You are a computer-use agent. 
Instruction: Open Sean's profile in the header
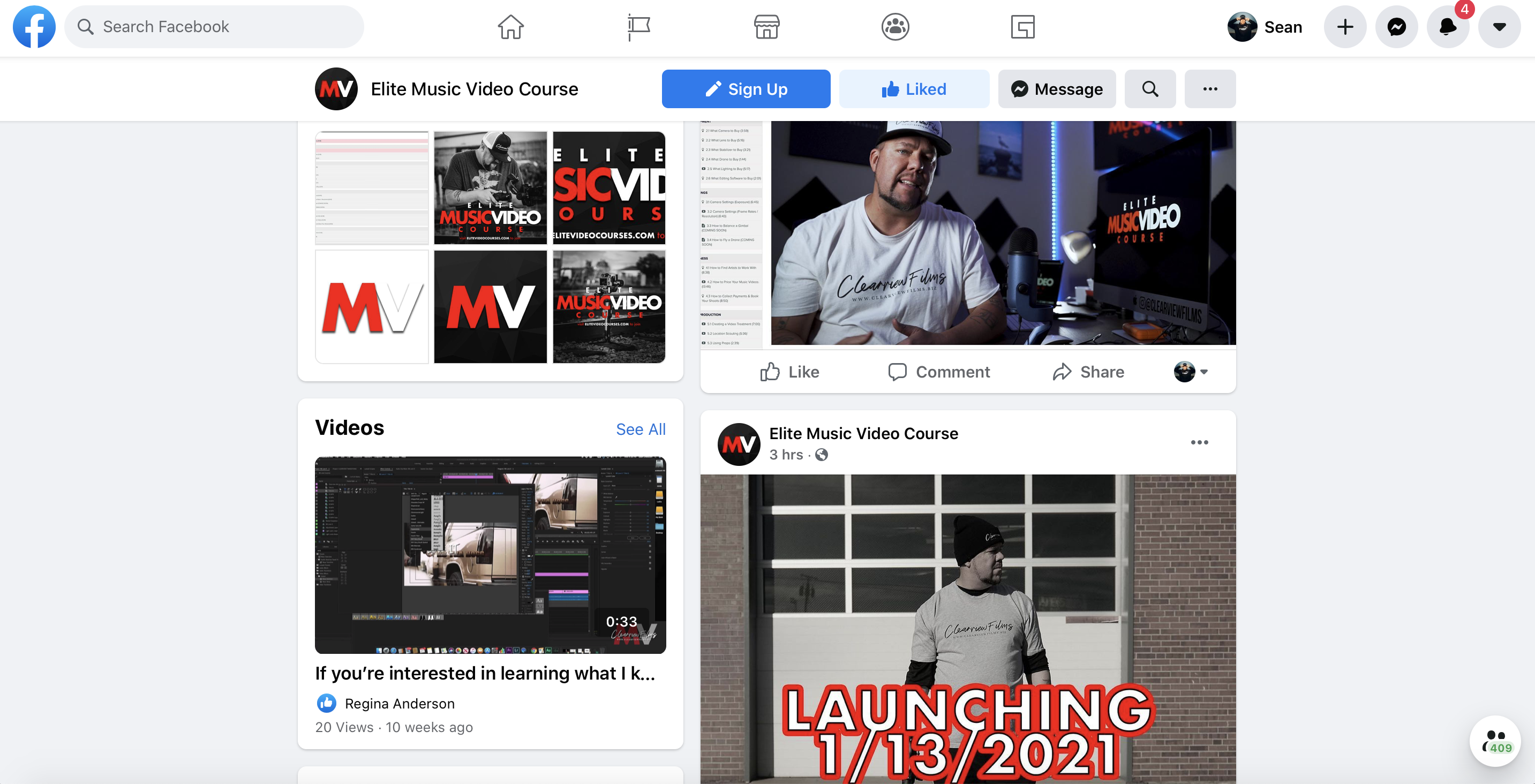(1265, 27)
